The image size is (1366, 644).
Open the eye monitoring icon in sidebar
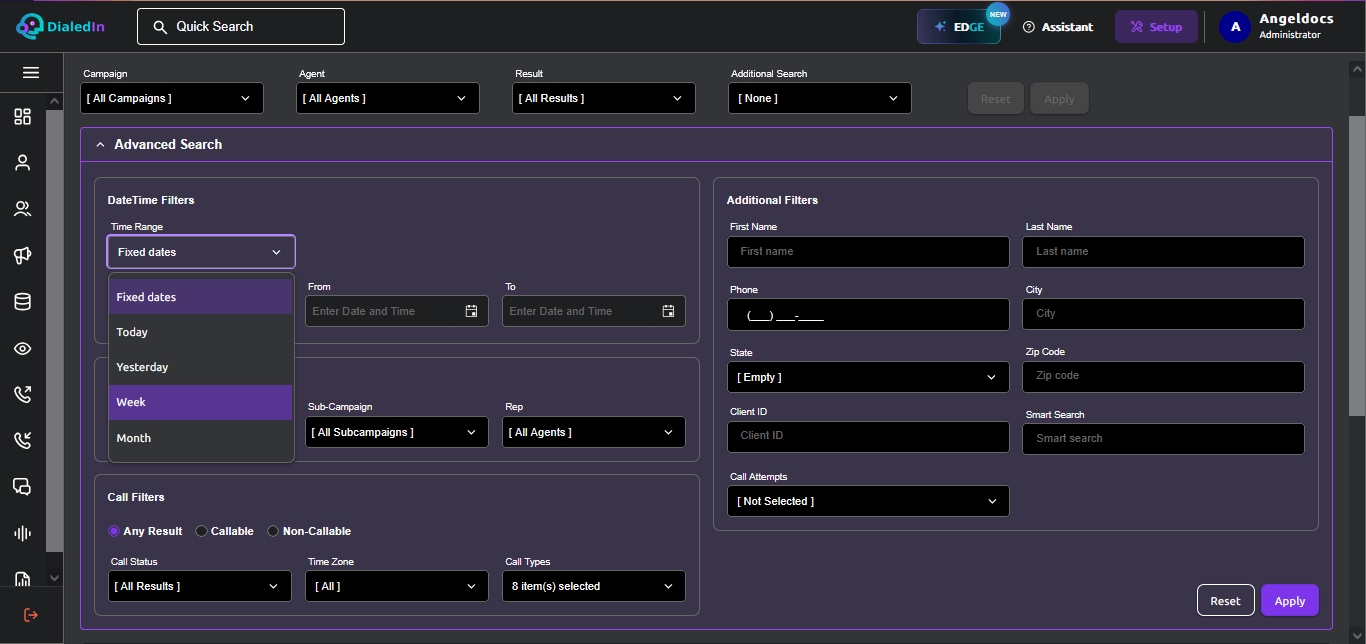(x=22, y=349)
